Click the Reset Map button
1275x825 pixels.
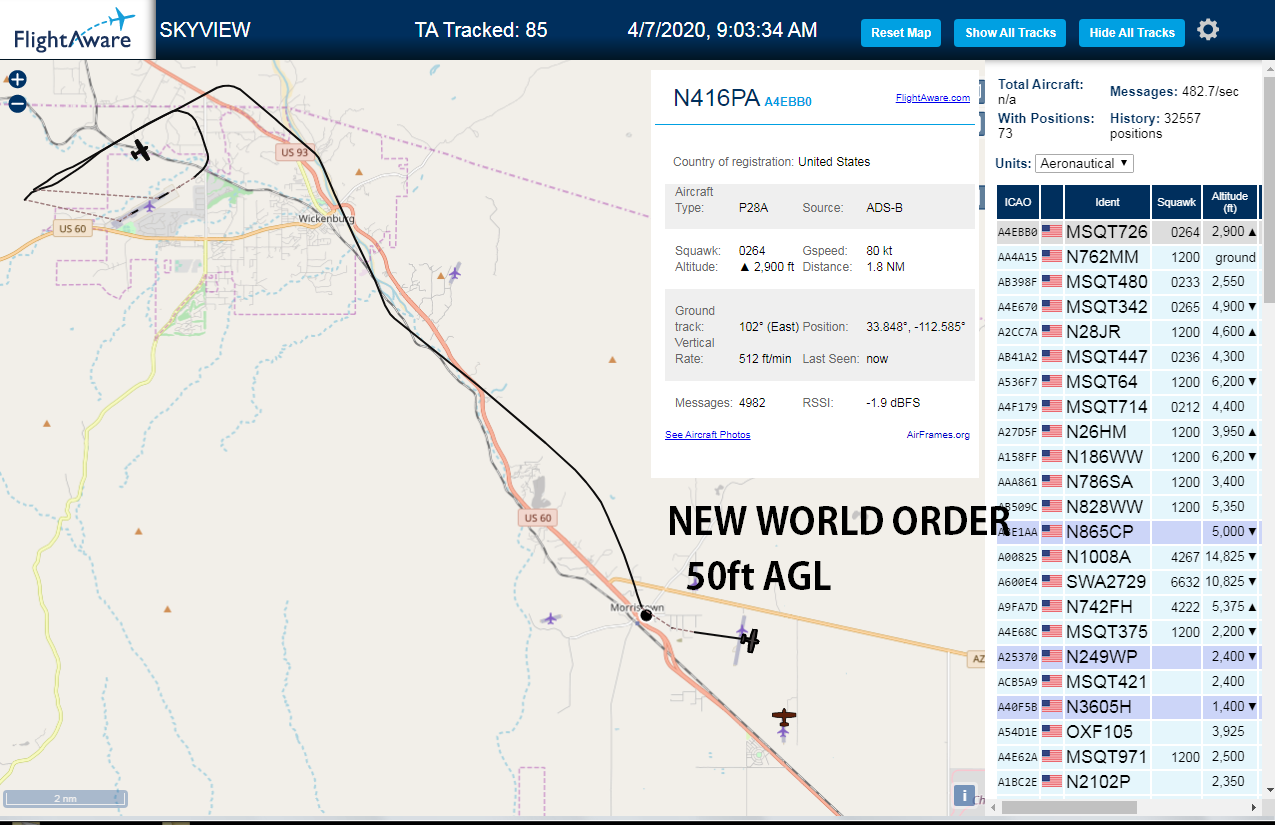coord(901,33)
